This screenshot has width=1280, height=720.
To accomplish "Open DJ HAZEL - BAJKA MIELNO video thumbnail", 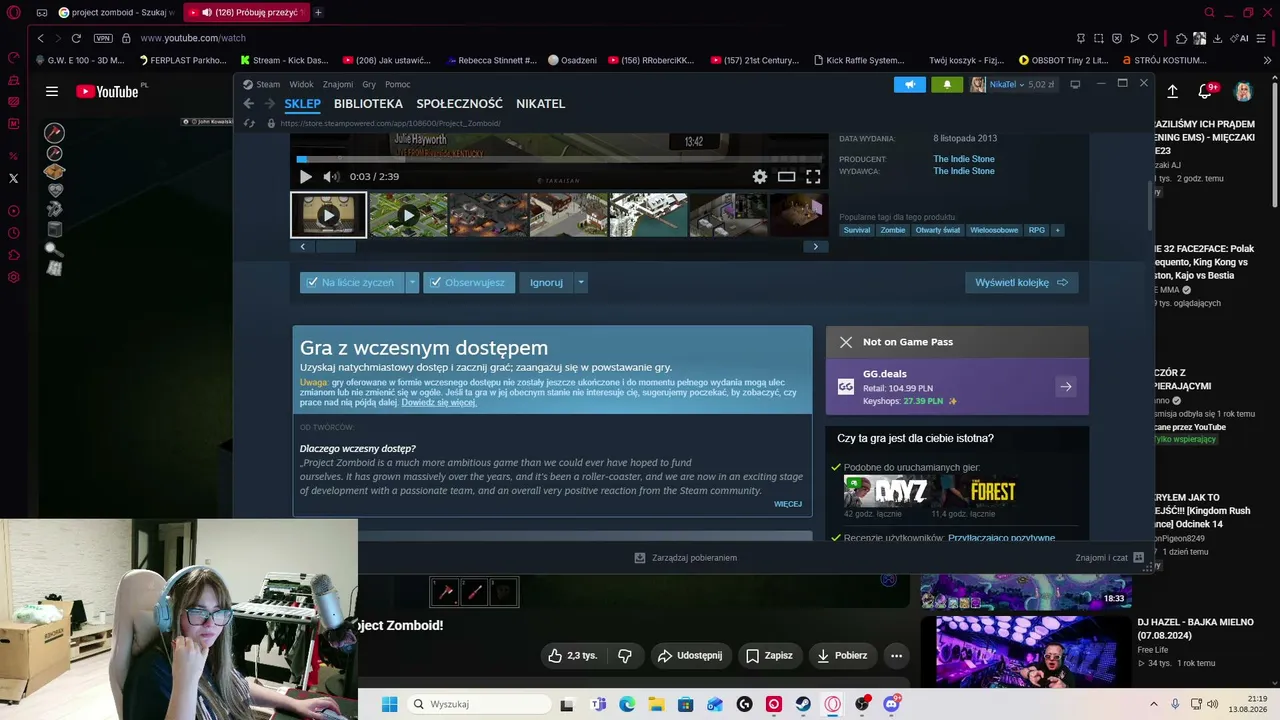I will [x=1027, y=651].
